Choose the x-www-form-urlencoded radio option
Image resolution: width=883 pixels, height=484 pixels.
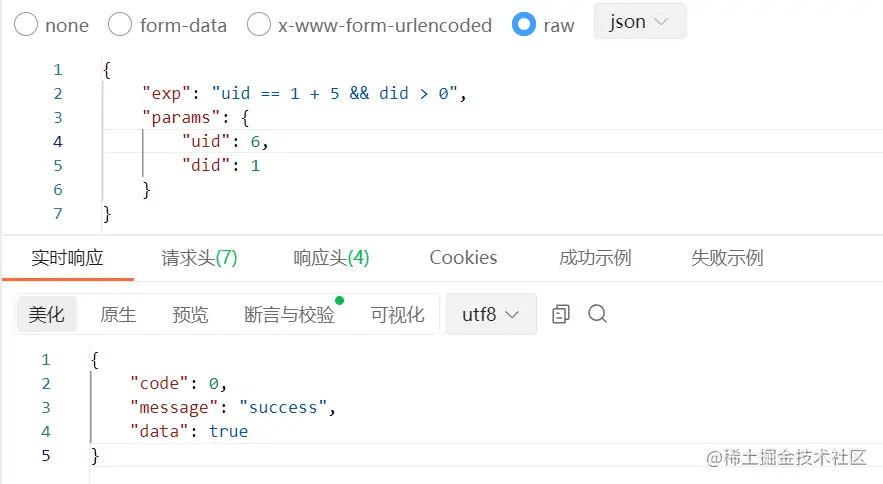click(x=259, y=25)
